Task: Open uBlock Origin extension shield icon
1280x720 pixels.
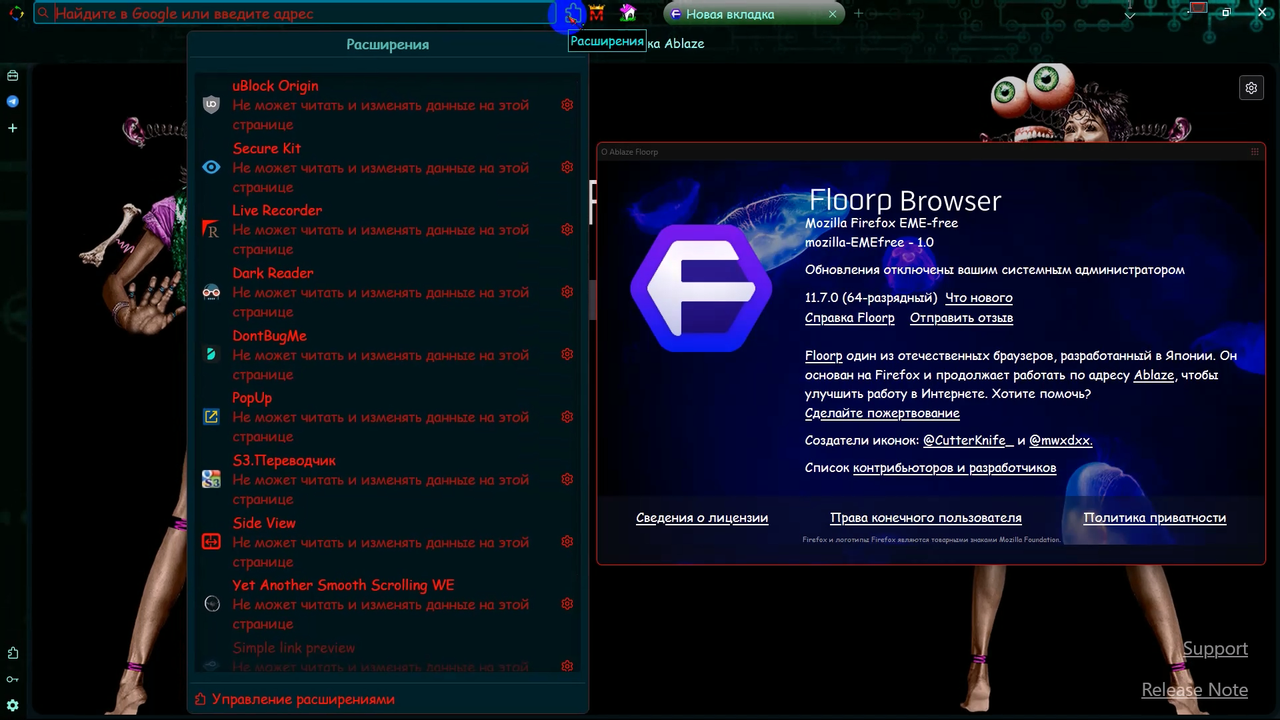Action: (x=211, y=105)
